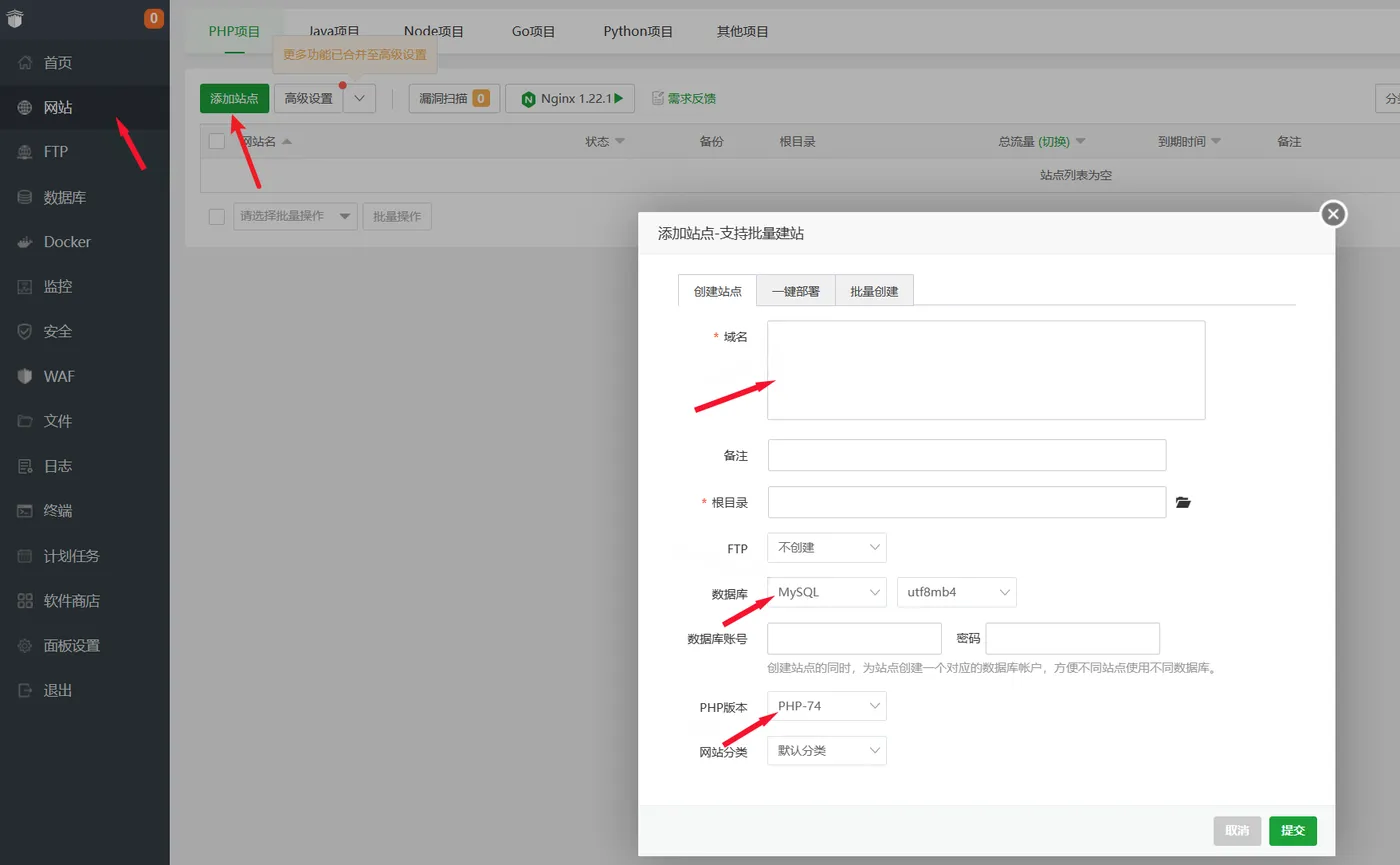The height and width of the screenshot is (865, 1400).
Task: Open the folder browse icon beside 根目录
Action: 1184,503
